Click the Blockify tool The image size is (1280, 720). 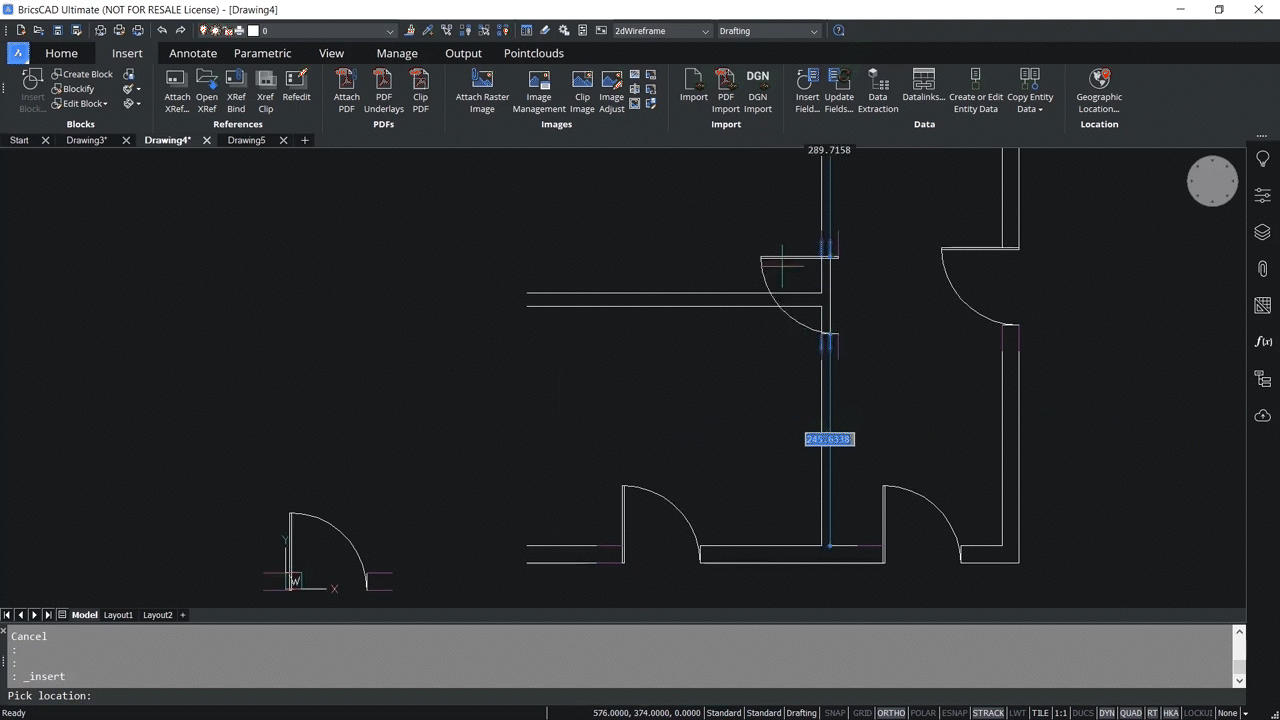72,89
